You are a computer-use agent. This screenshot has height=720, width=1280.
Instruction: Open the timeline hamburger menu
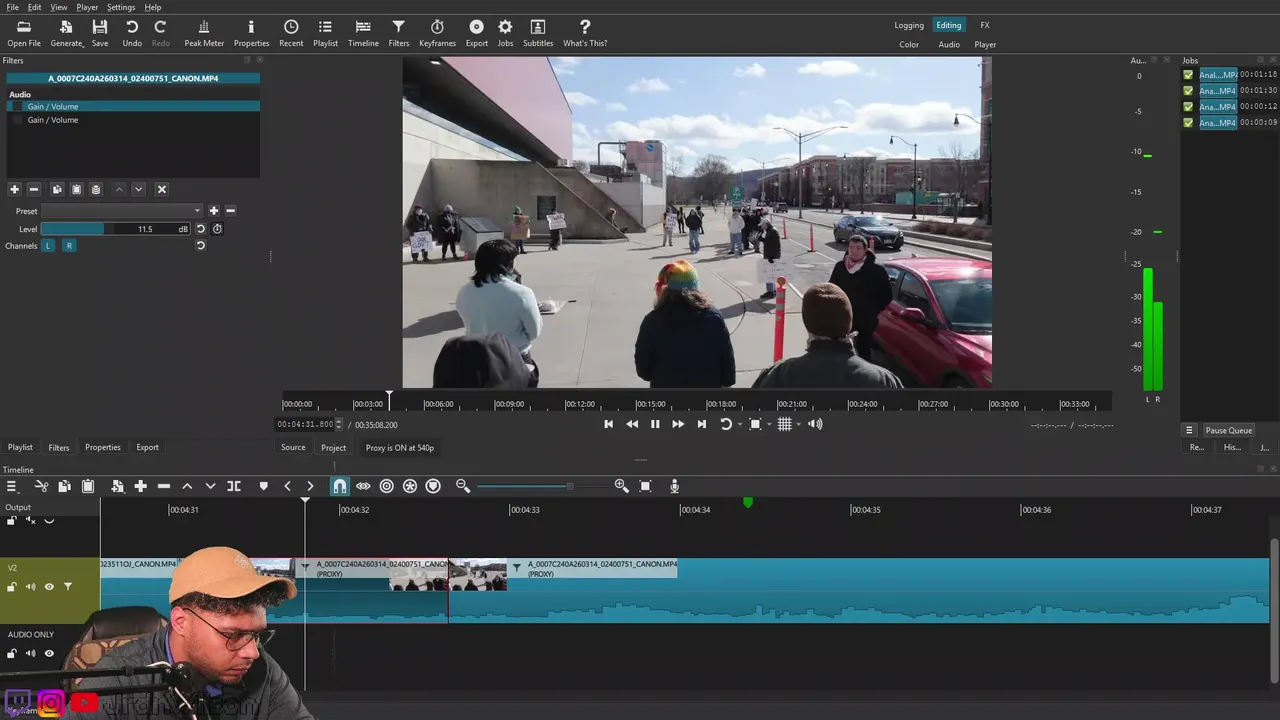coord(12,486)
